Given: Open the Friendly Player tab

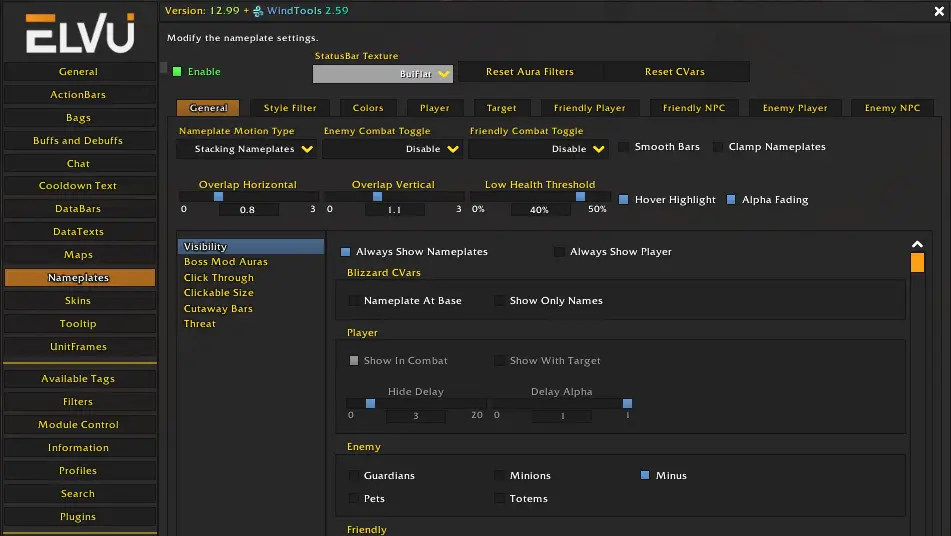Looking at the screenshot, I should pos(590,108).
